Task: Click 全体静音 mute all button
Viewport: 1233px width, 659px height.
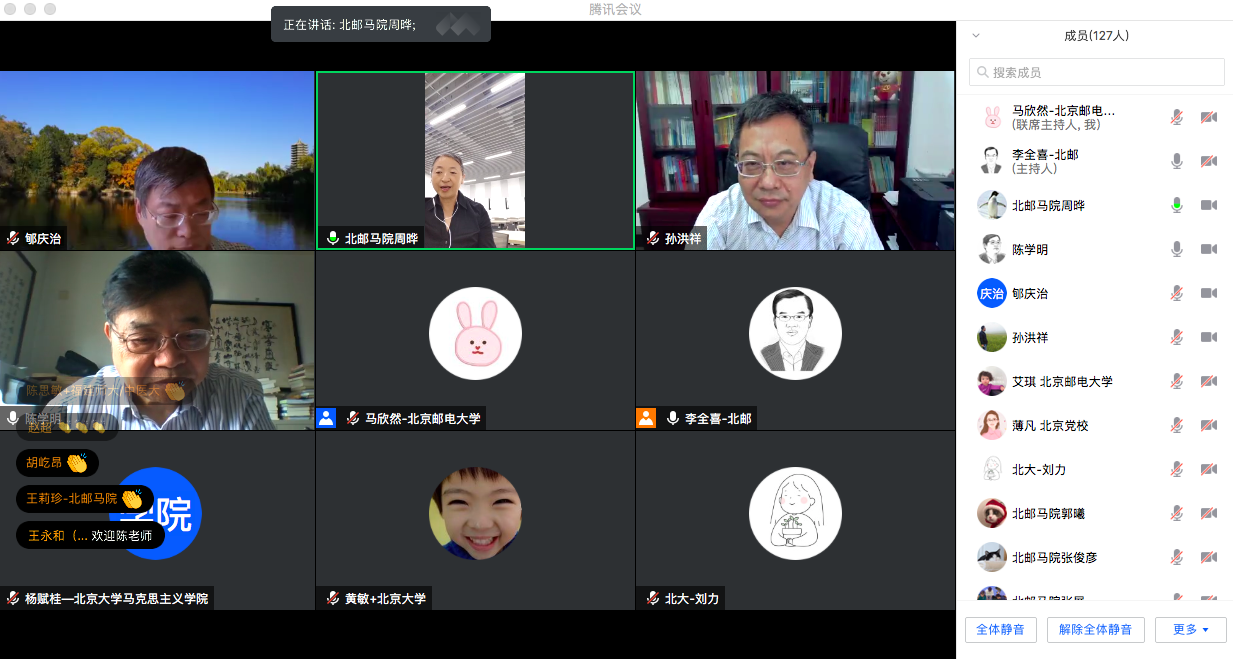Action: point(1000,629)
